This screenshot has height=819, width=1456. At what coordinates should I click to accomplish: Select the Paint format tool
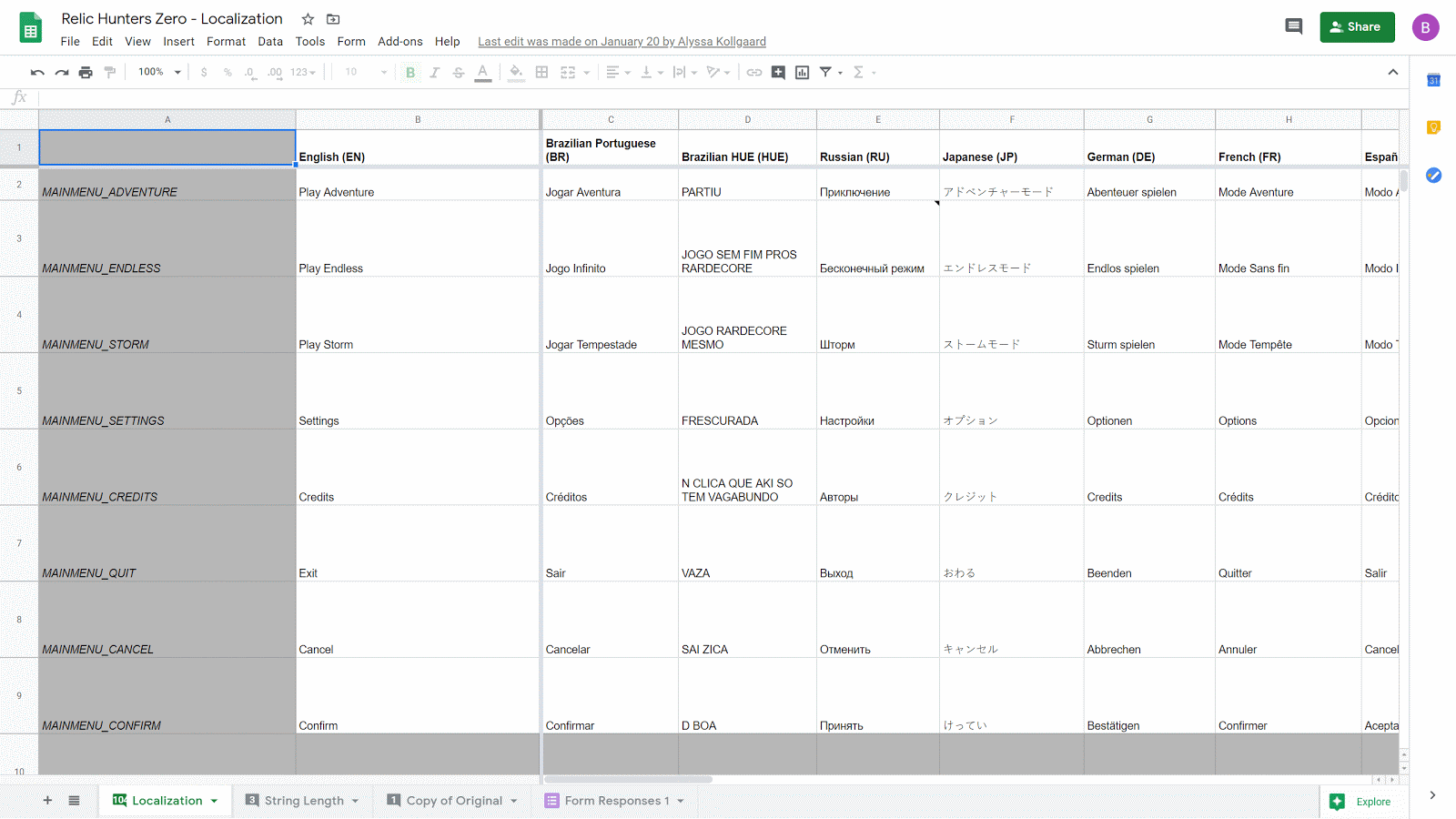tap(109, 72)
